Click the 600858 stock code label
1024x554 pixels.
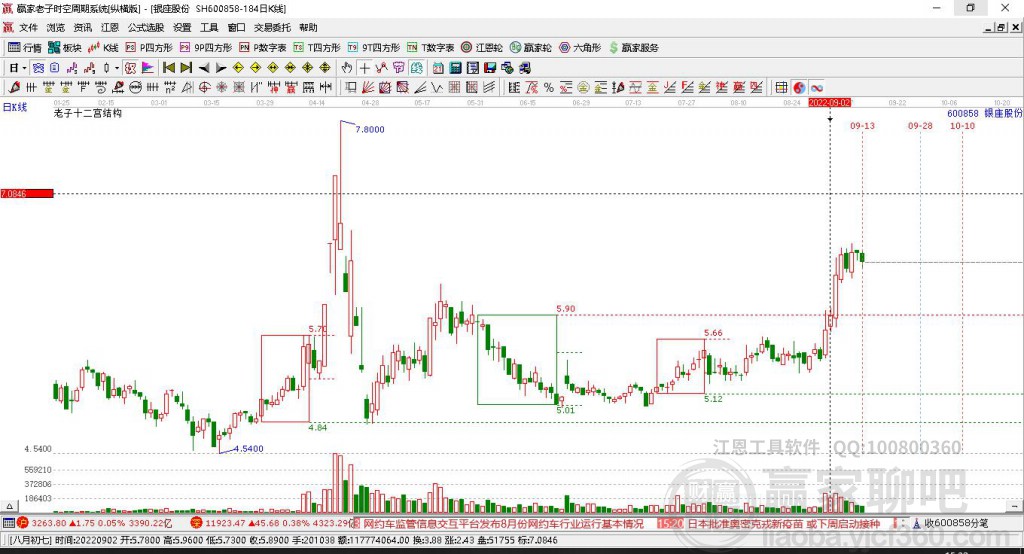(963, 113)
